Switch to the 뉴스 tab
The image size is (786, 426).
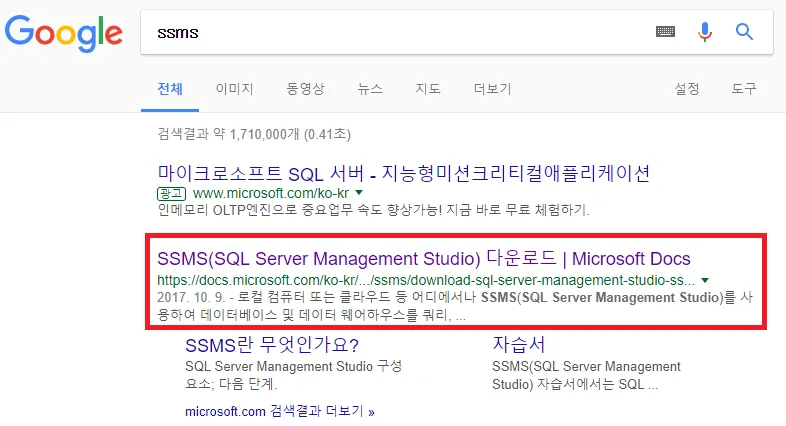[x=370, y=89]
